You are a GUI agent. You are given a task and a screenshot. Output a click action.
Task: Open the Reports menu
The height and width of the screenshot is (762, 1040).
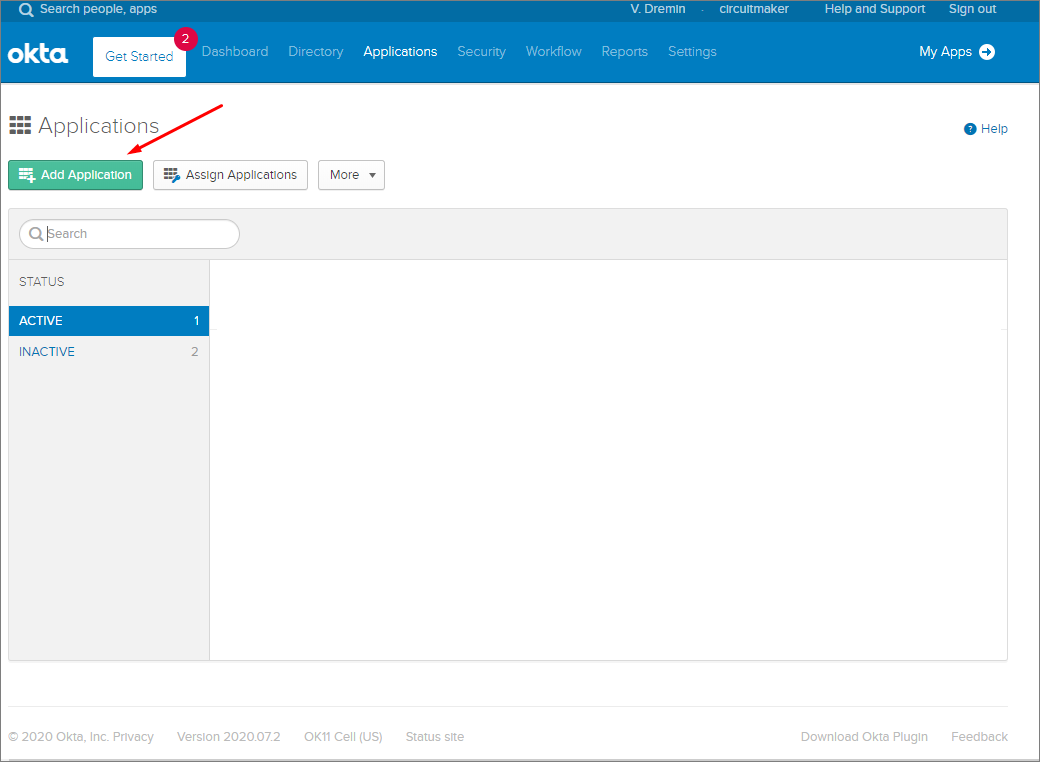point(624,52)
